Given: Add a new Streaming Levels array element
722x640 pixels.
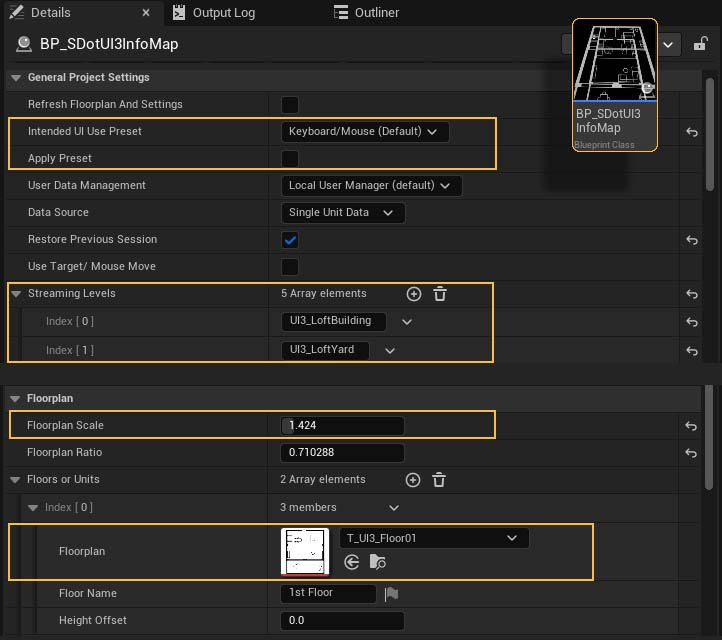Looking at the screenshot, I should 414,294.
